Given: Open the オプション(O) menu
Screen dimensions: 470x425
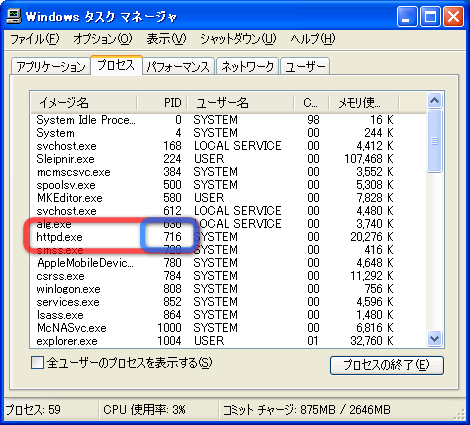Looking at the screenshot, I should 103,39.
